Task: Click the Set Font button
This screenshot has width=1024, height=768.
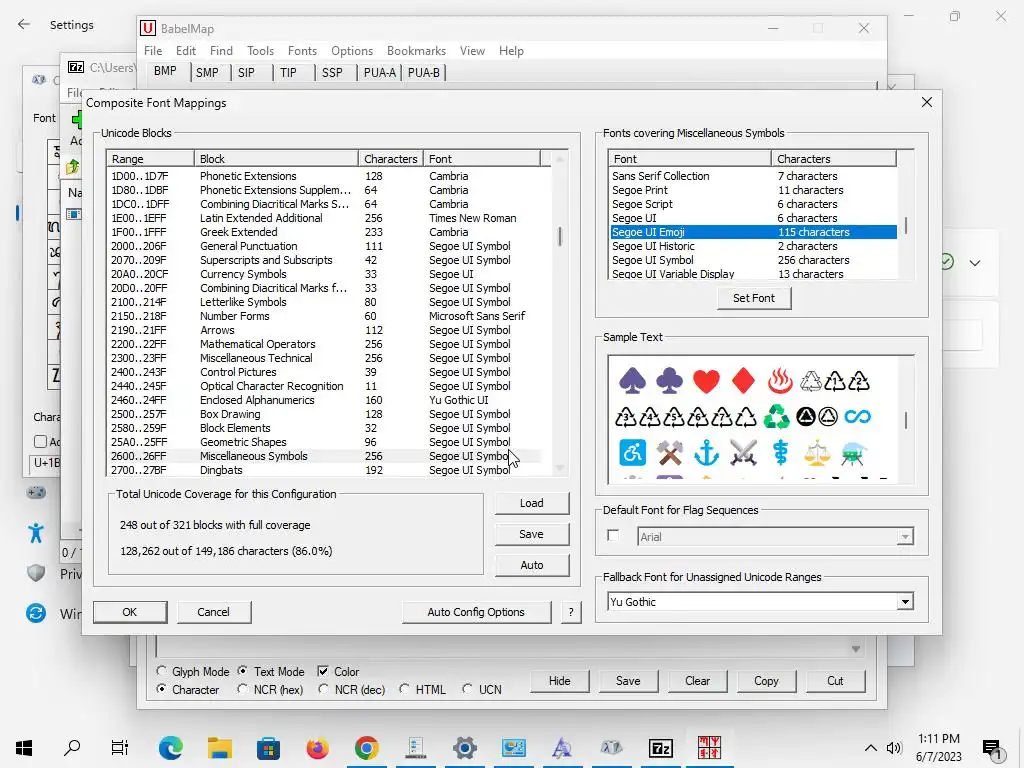Action: [754, 298]
